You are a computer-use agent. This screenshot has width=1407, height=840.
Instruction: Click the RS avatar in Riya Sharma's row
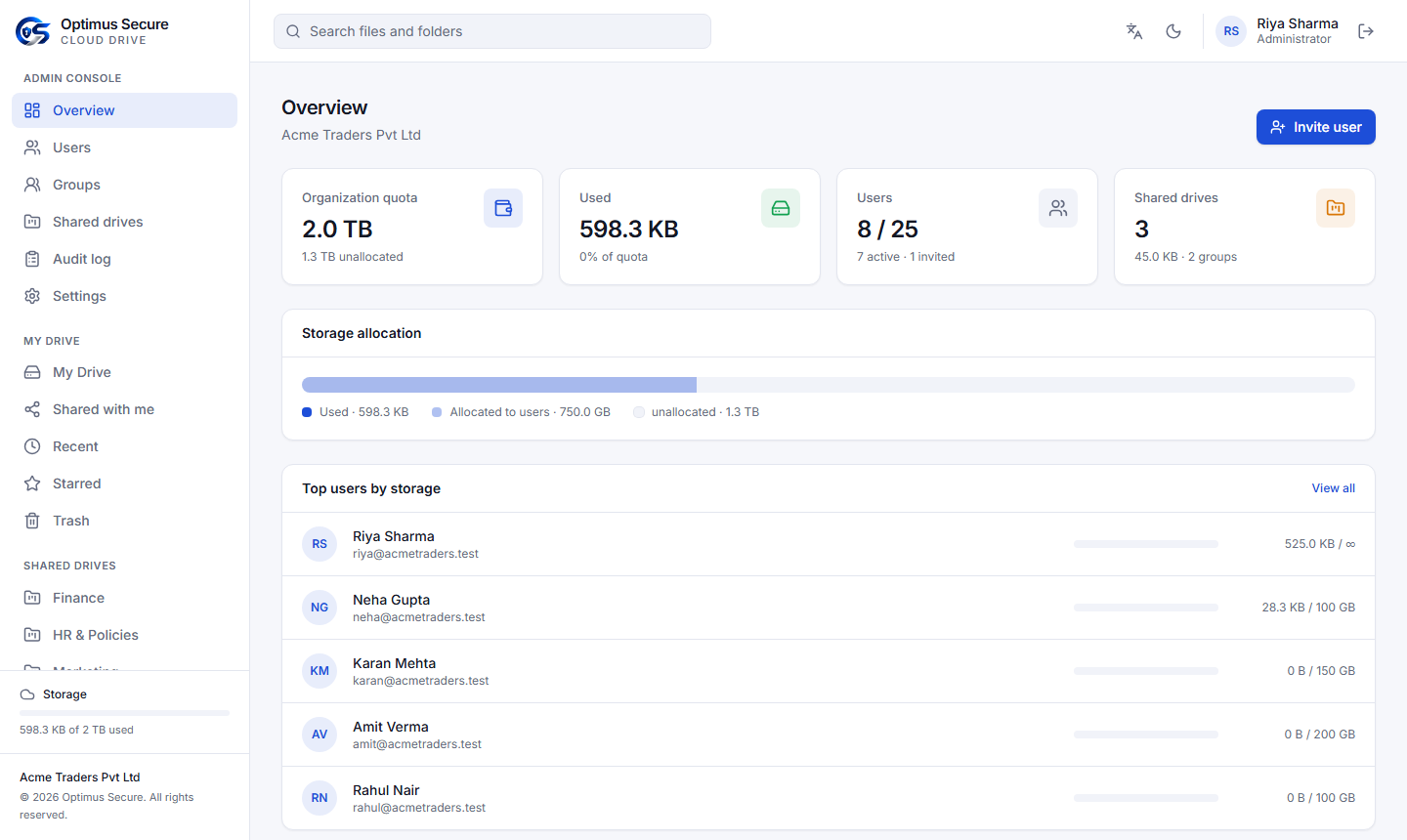pyautogui.click(x=320, y=544)
